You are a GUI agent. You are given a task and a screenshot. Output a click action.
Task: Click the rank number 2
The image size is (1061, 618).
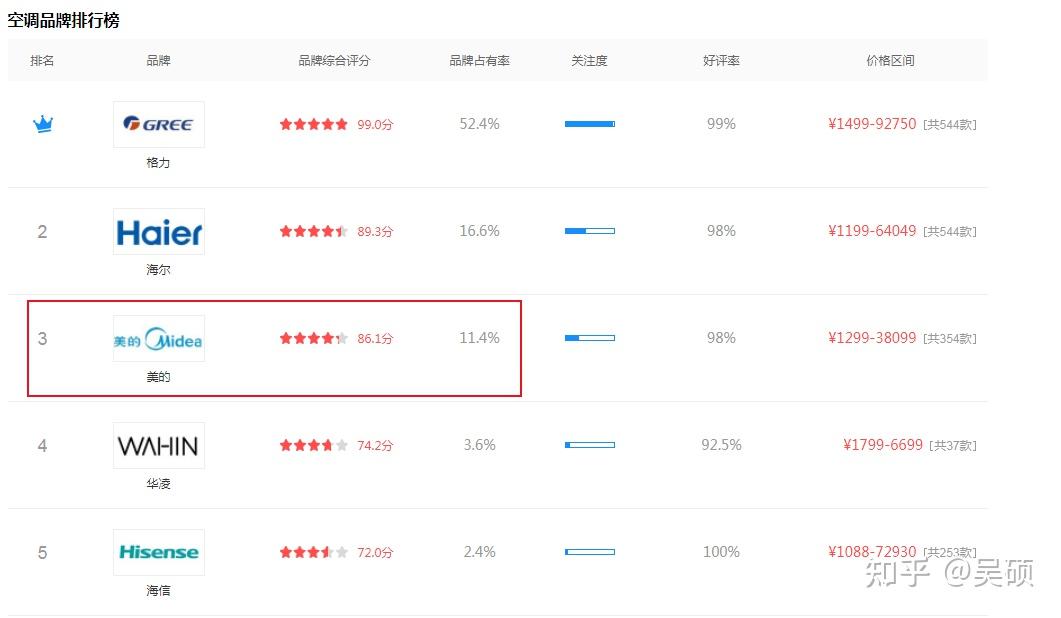tap(42, 231)
